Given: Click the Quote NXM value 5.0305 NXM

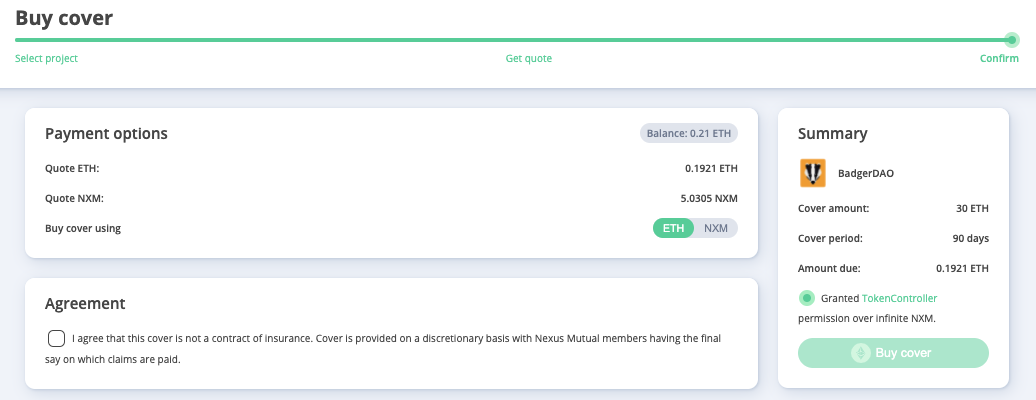Looking at the screenshot, I should (x=709, y=198).
